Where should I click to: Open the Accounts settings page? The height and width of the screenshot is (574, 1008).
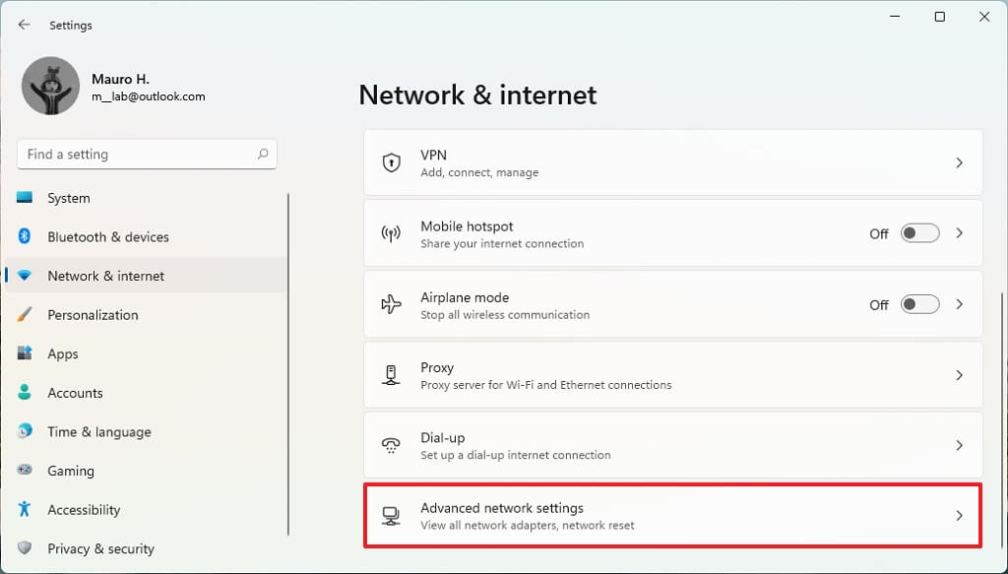click(75, 393)
